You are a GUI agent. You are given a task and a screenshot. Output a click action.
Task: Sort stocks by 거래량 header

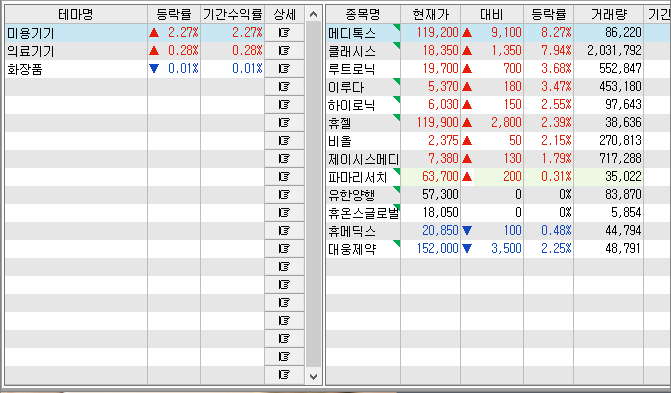coord(609,15)
